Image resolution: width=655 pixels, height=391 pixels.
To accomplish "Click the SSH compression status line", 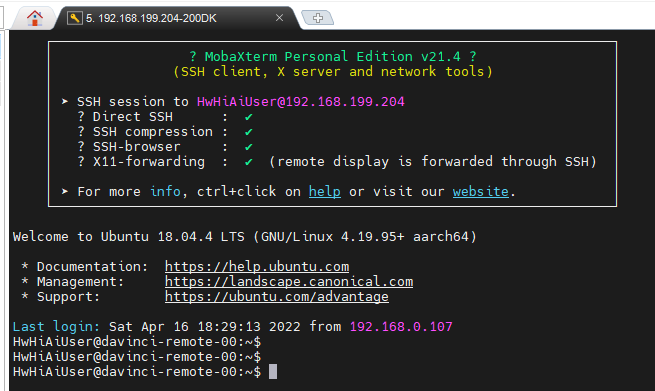I will (x=165, y=132).
